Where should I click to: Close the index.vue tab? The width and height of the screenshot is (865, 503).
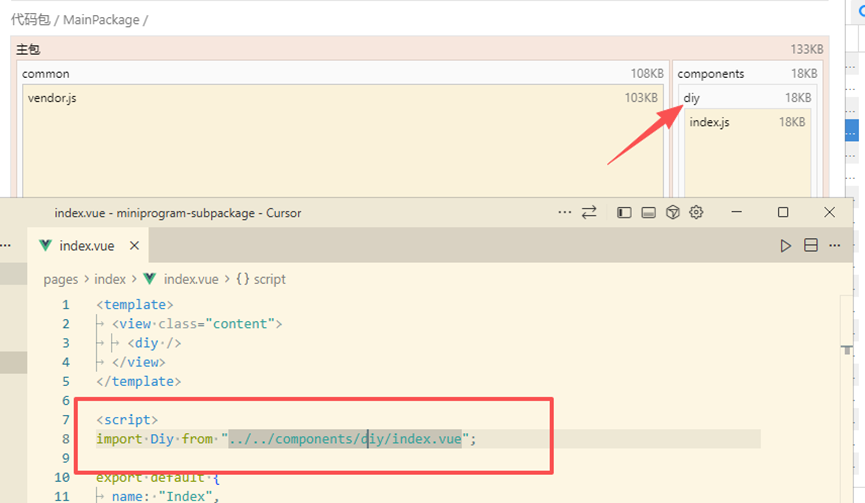coord(134,246)
